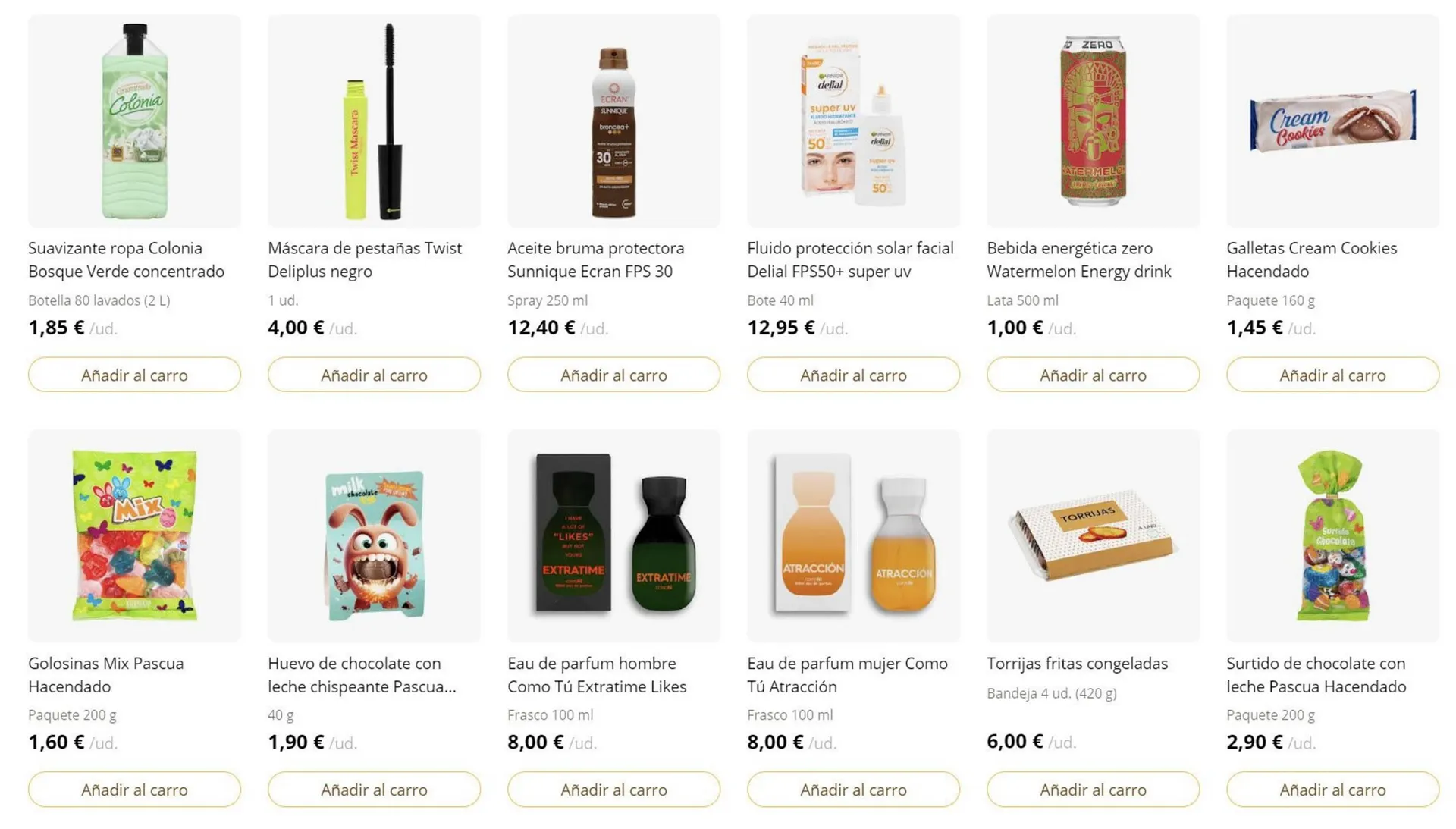Viewport: 1456px width, 829px height.
Task: View the Ecran Sunnique spray product image
Action: click(613, 121)
